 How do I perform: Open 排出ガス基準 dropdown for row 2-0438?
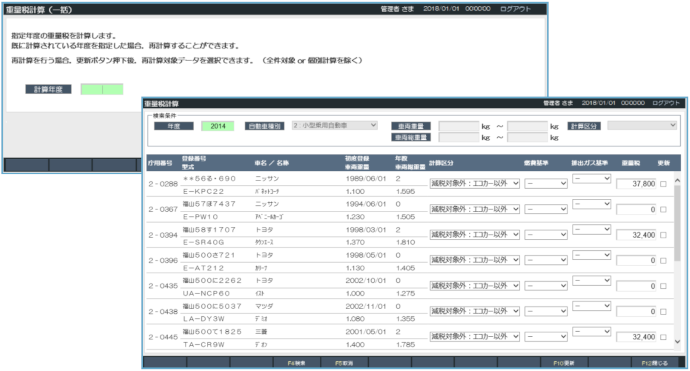coord(591,306)
